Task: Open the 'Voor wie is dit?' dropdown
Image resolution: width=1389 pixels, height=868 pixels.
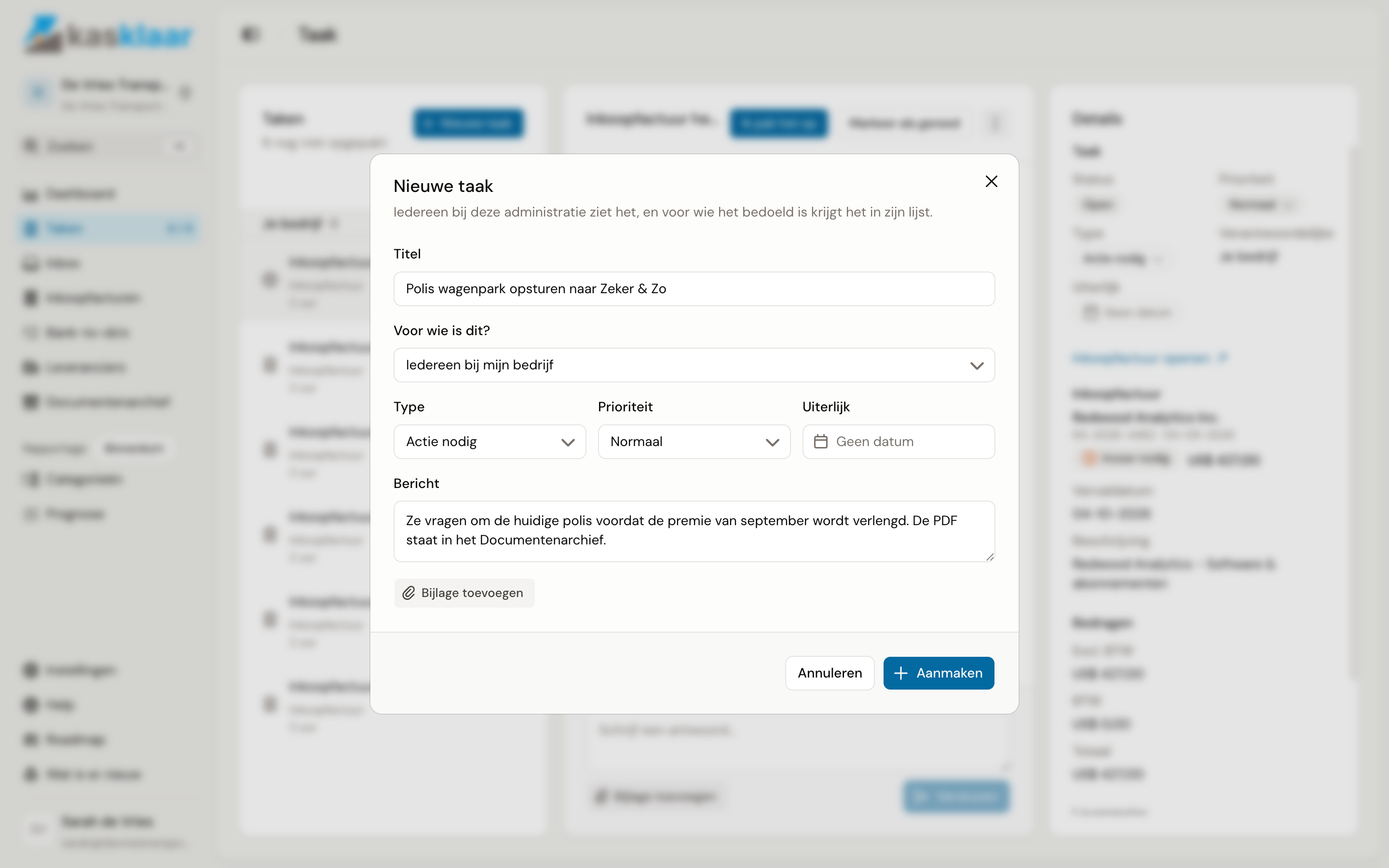Action: [x=694, y=365]
